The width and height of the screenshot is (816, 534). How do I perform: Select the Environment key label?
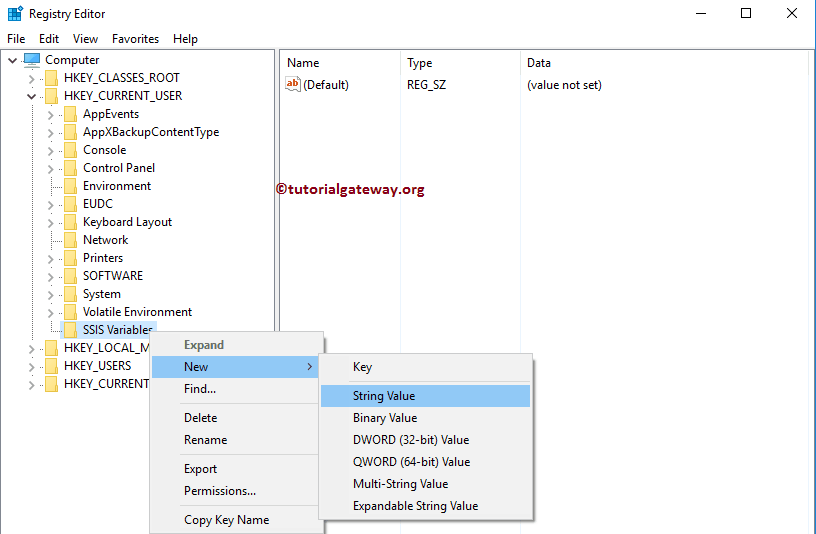(117, 186)
